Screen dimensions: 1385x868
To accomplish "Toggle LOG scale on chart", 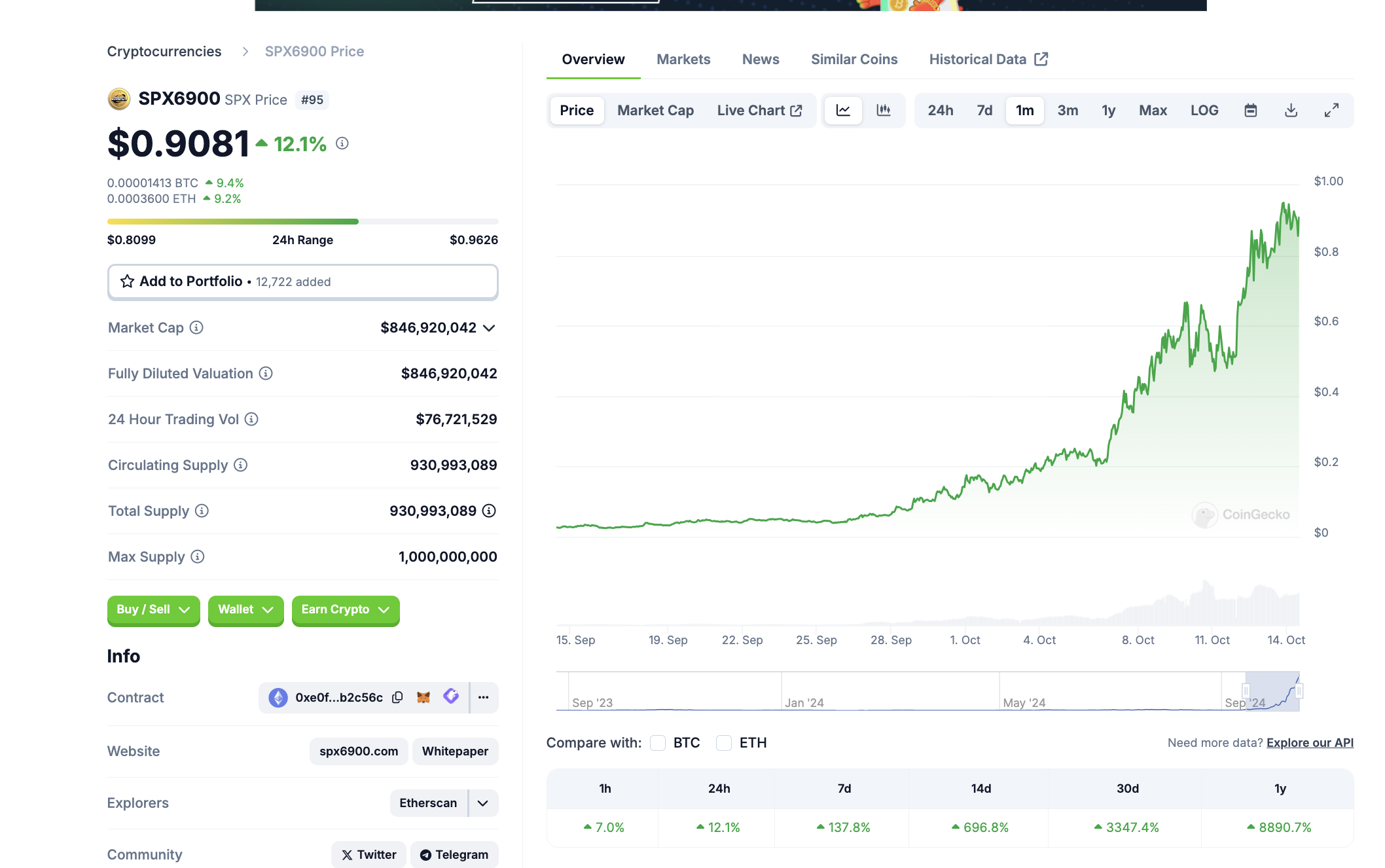I will [1204, 110].
